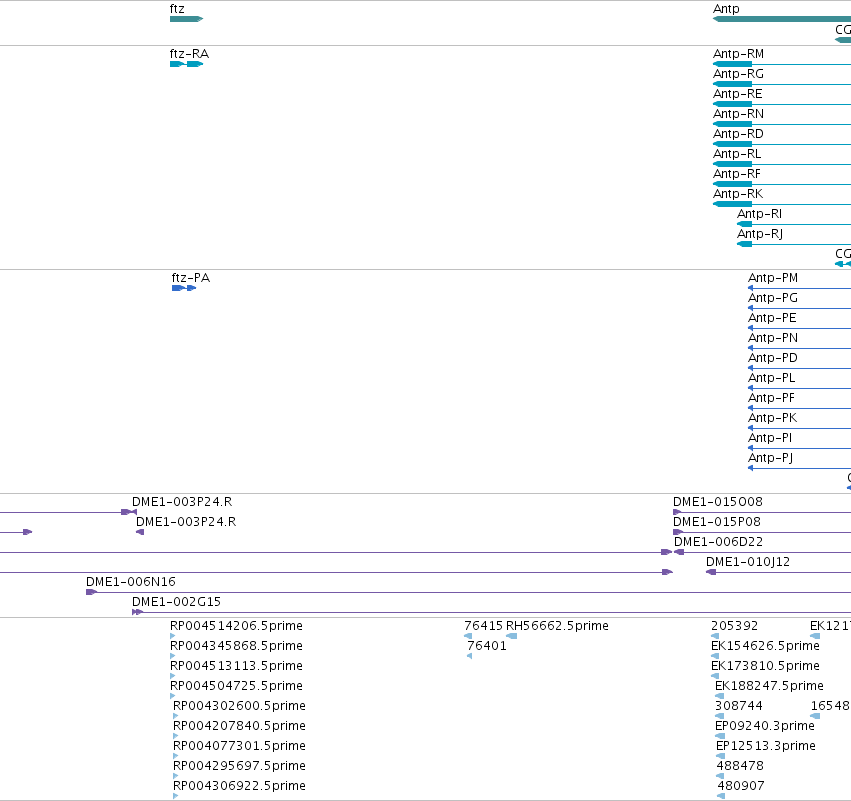Click the DME1-015P08 clone label

point(716,522)
